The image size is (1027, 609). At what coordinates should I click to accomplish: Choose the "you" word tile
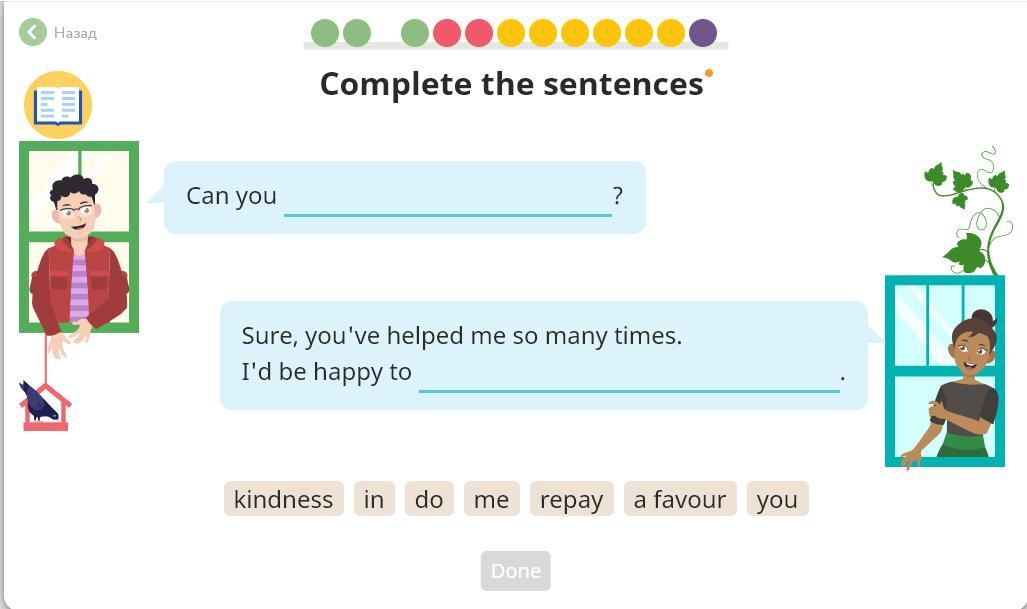point(777,499)
